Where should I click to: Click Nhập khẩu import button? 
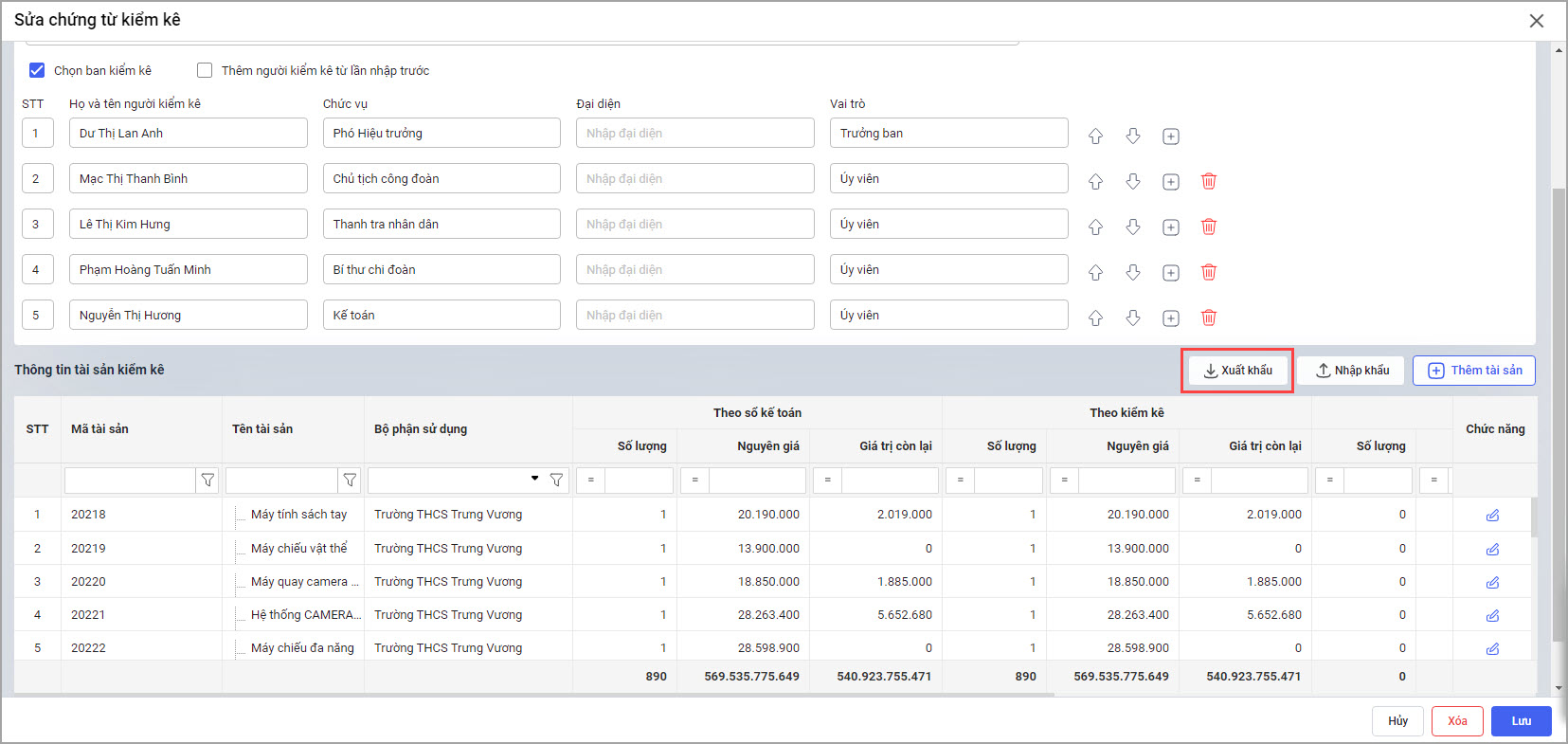pyautogui.click(x=1352, y=371)
